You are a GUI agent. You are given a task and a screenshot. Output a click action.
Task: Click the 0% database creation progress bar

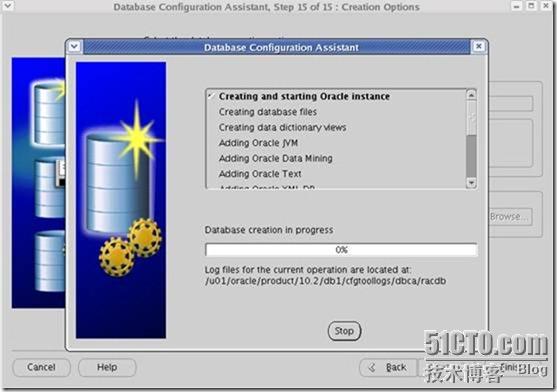coord(341,250)
